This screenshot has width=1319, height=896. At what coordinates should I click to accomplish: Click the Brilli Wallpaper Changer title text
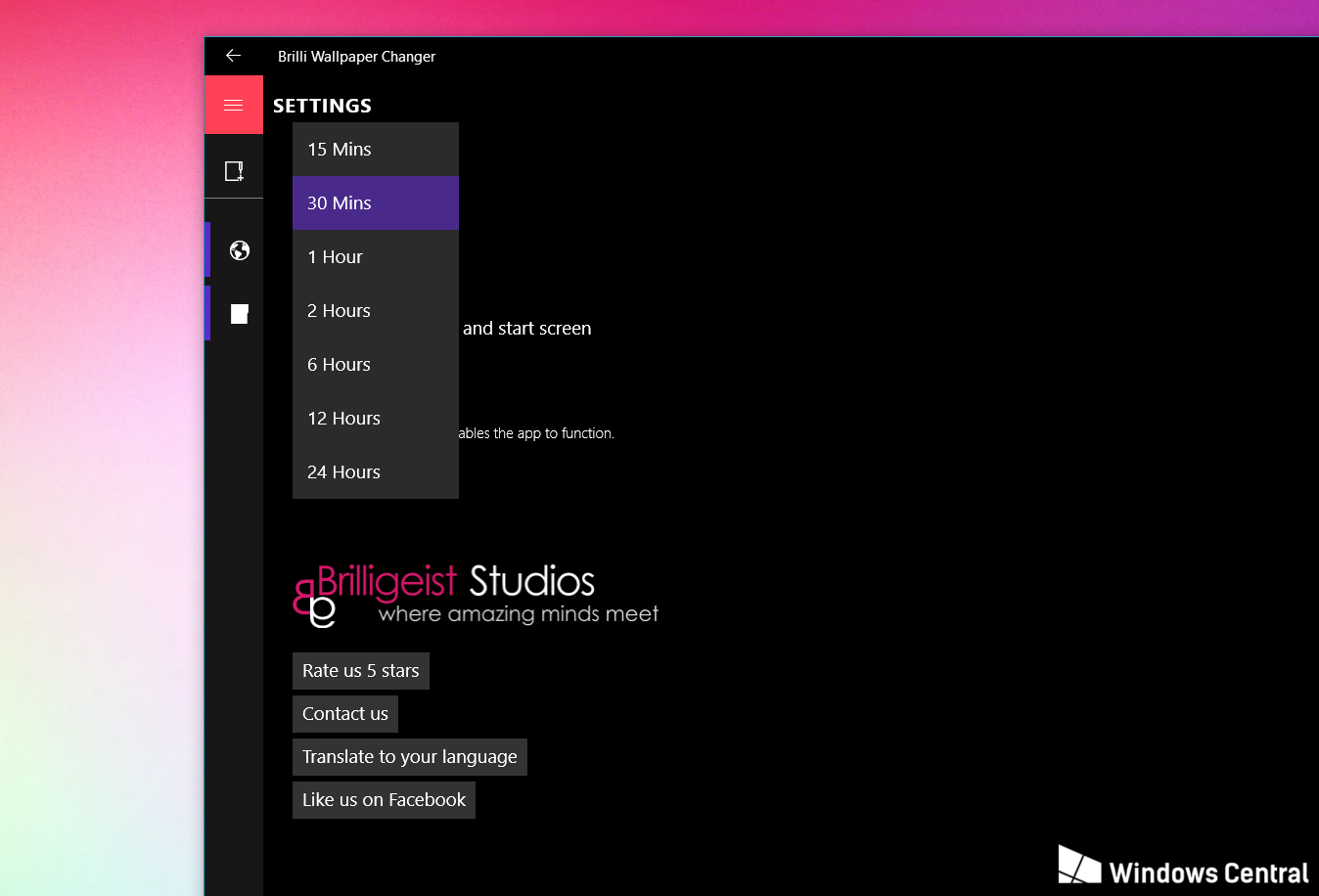tap(356, 57)
